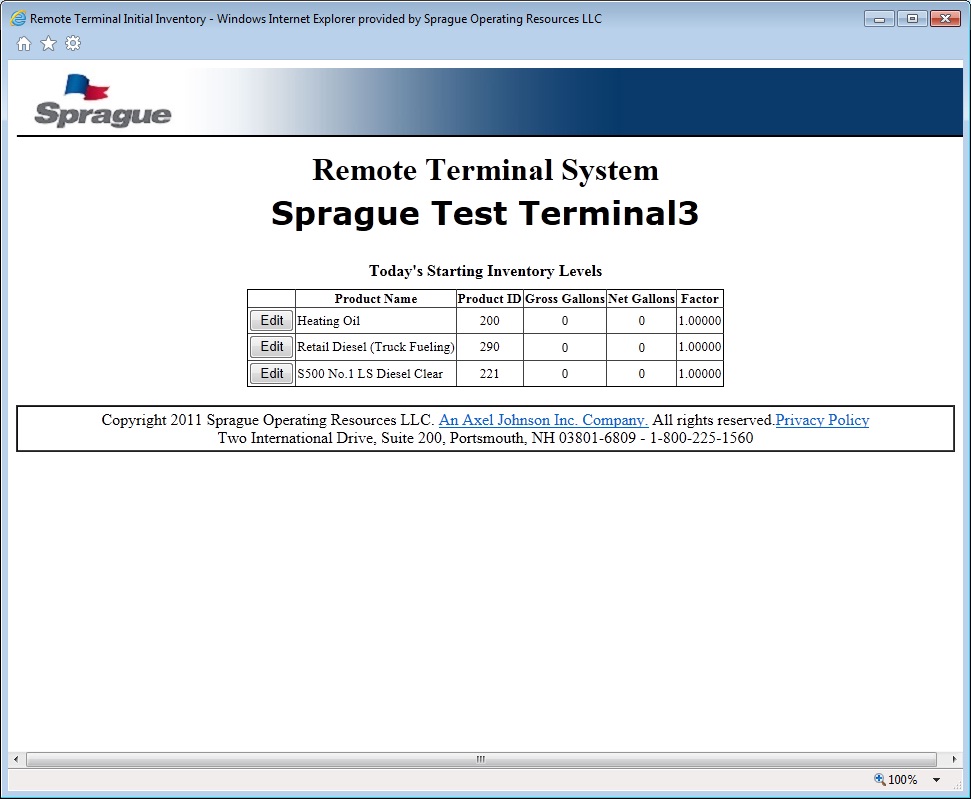Select the Net Gallons column header
Screen dimensions: 971x799
pos(642,299)
